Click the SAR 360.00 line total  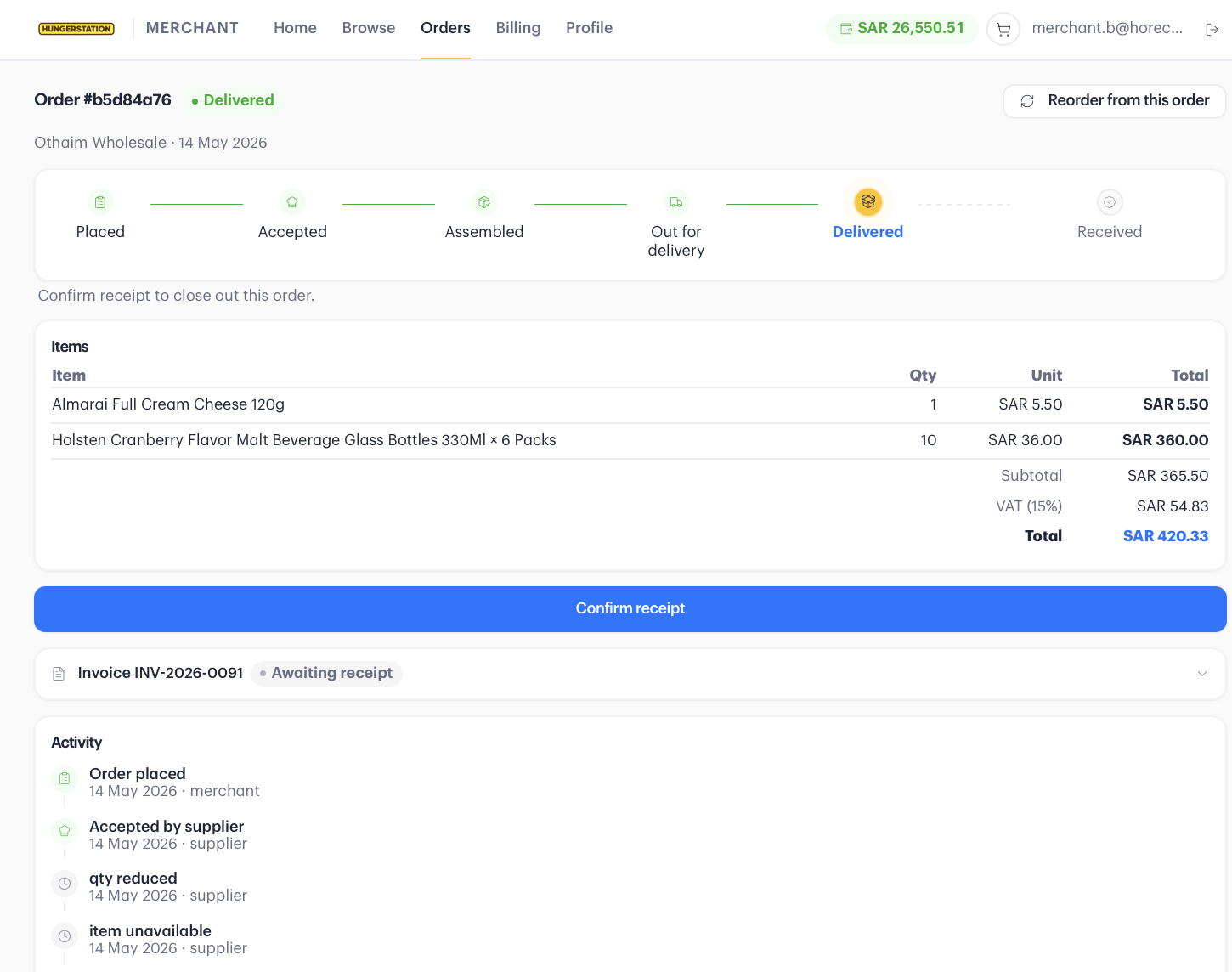pos(1166,440)
